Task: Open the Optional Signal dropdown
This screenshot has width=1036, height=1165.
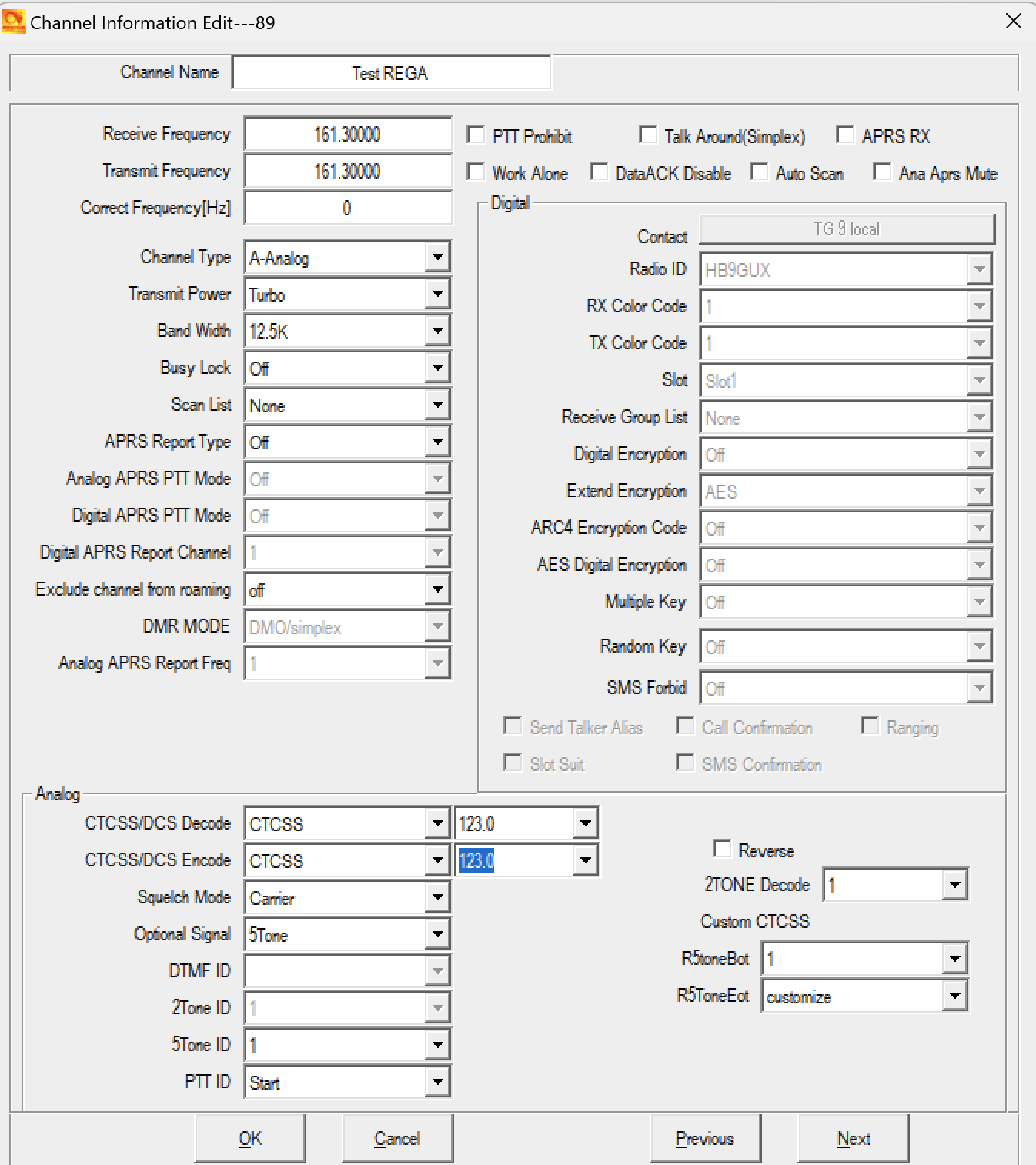Action: click(437, 934)
